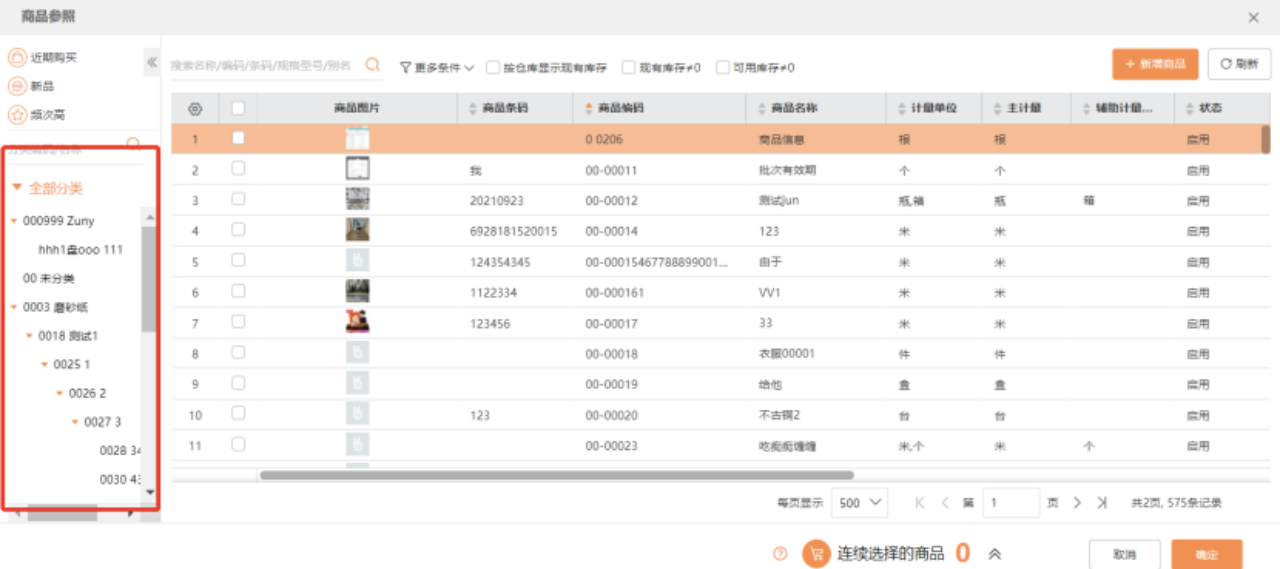Click the search magnifier icon
This screenshot has height=569, width=1280.
click(x=372, y=65)
